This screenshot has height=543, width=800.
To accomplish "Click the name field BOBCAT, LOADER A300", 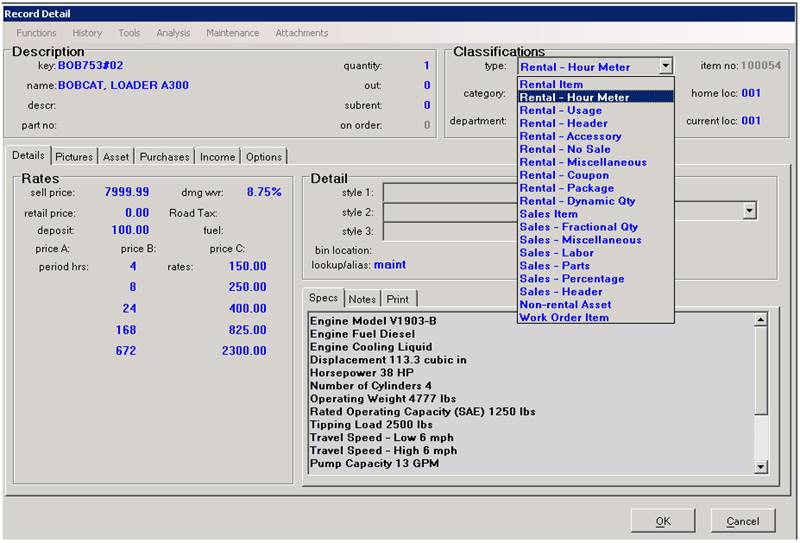I will click(123, 85).
